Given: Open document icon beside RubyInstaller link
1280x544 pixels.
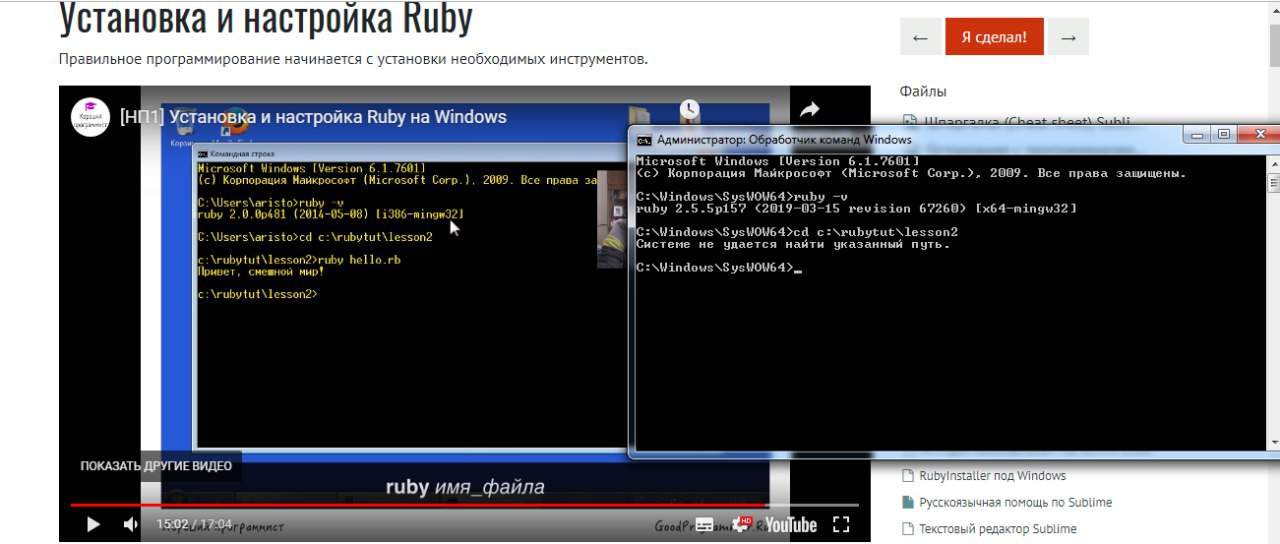Looking at the screenshot, I should coord(908,476).
